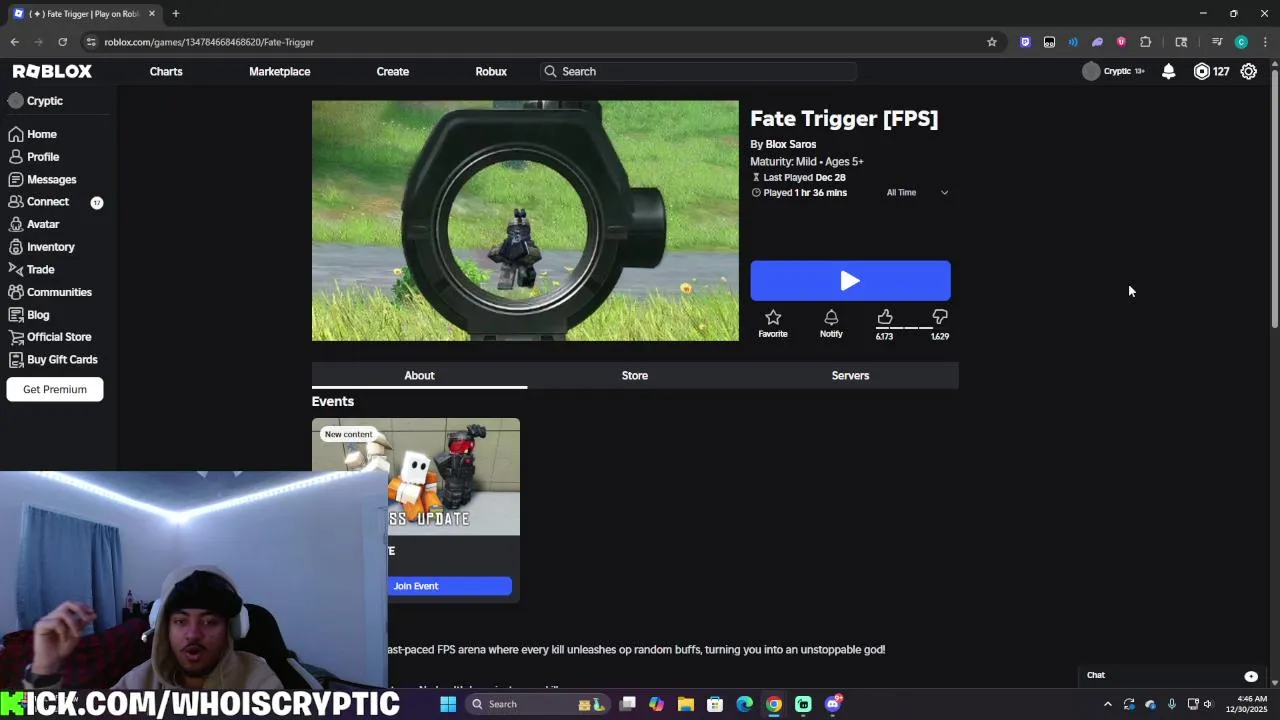This screenshot has height=720, width=1280.
Task: Open Create in the top navigation
Action: click(x=393, y=71)
